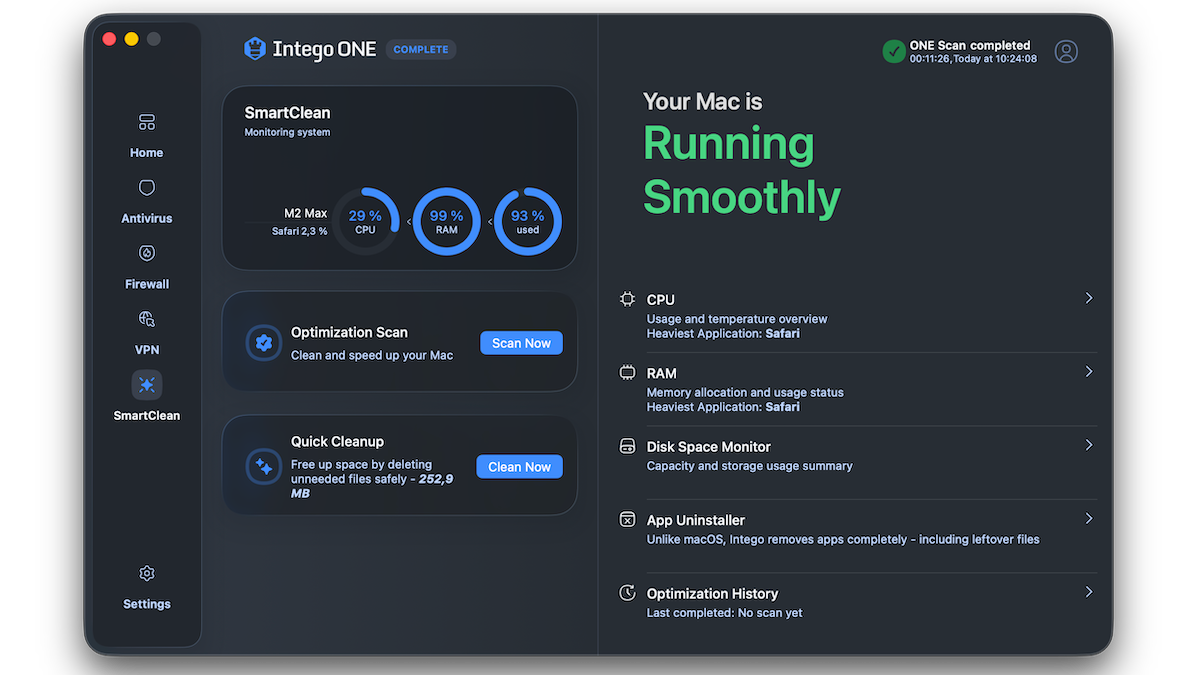Click the COMPLETE plan badge
This screenshot has height=675, width=1200.
click(x=421, y=49)
